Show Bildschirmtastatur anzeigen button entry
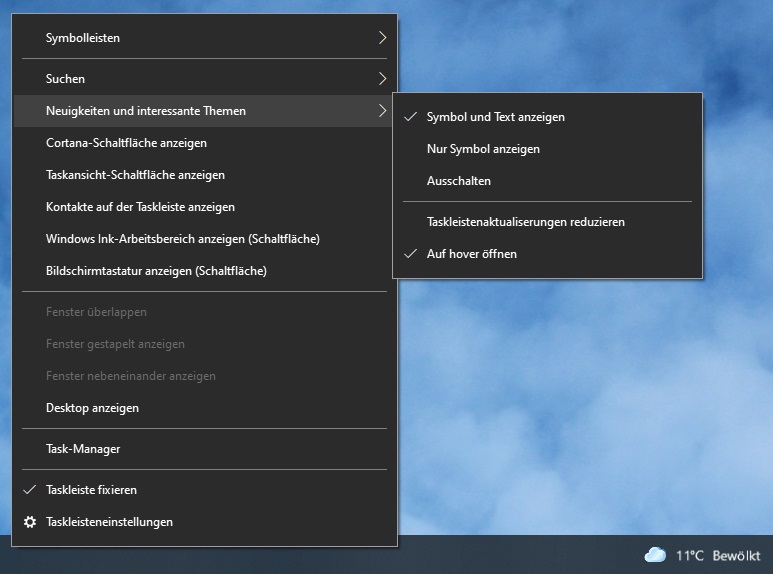 156,271
